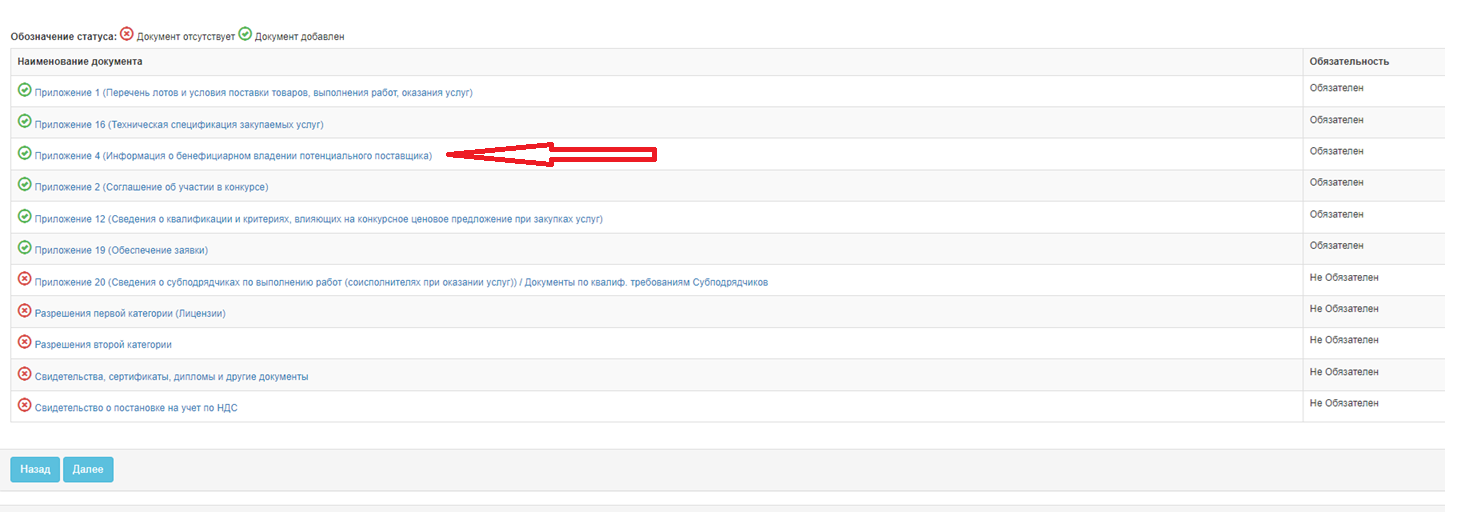The width and height of the screenshot is (1482, 512).
Task: Open Приложение 16 technical specification link
Action: click(x=179, y=125)
